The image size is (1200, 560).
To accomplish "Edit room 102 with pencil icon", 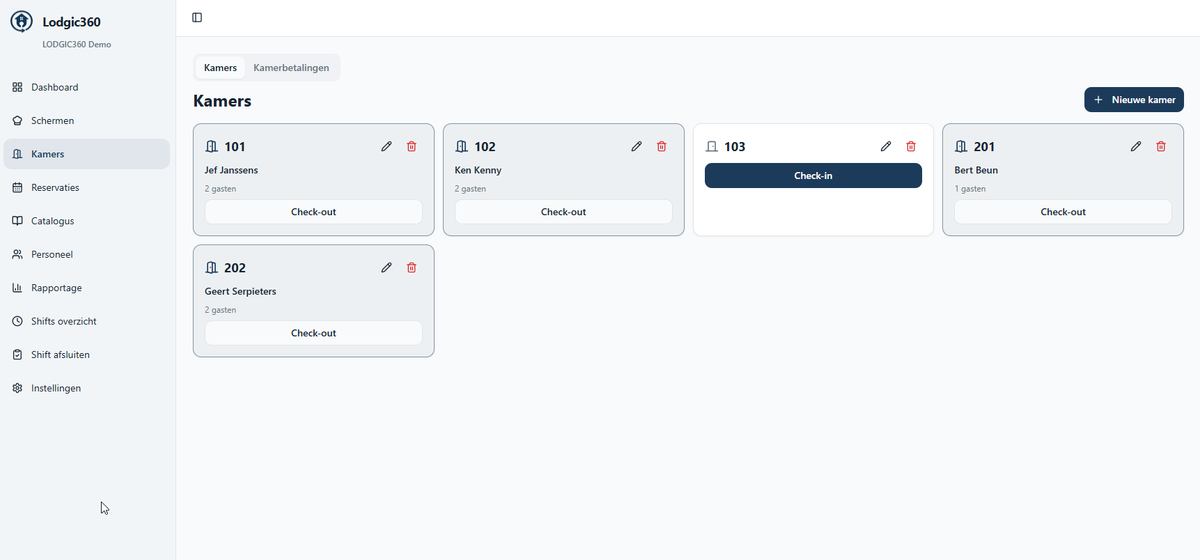I will (x=637, y=147).
